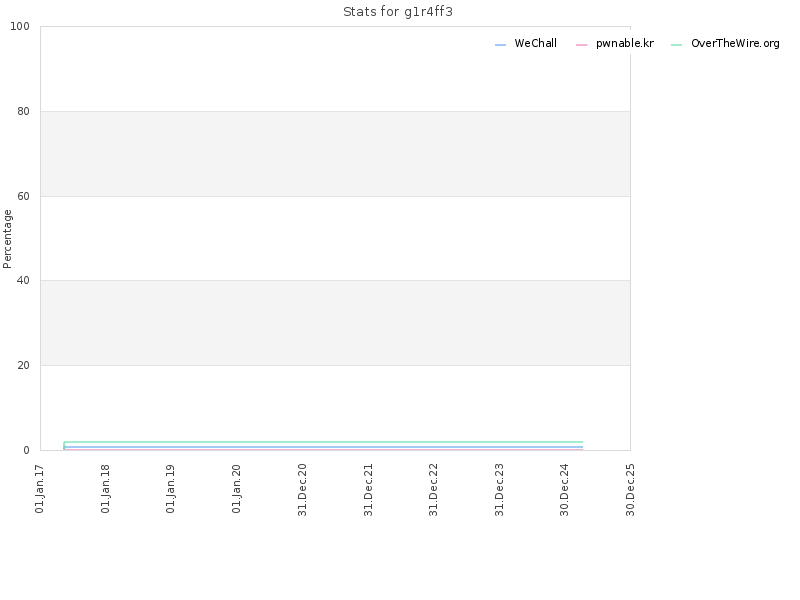Viewport: 800px width, 600px height.
Task: Click the WeChall blue legend swatch
Action: [500, 45]
